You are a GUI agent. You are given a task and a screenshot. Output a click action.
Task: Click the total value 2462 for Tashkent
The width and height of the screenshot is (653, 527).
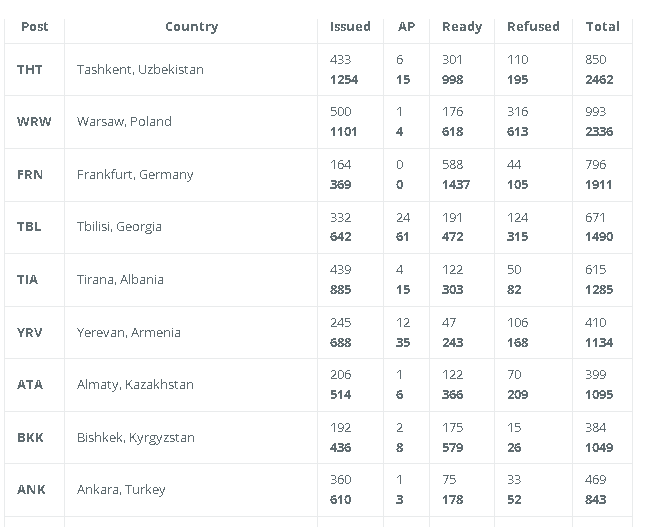[x=599, y=80]
